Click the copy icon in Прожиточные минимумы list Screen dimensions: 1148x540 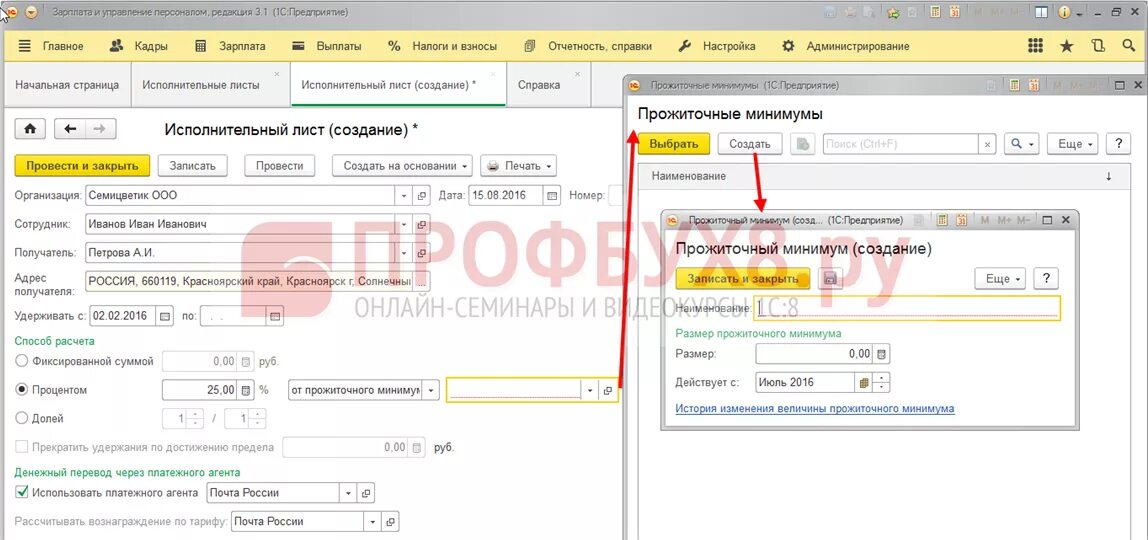pyautogui.click(x=803, y=144)
